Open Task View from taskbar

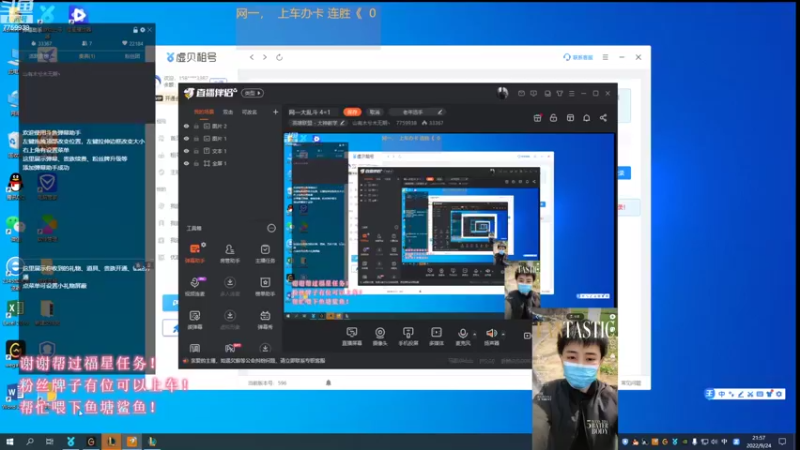(x=49, y=441)
